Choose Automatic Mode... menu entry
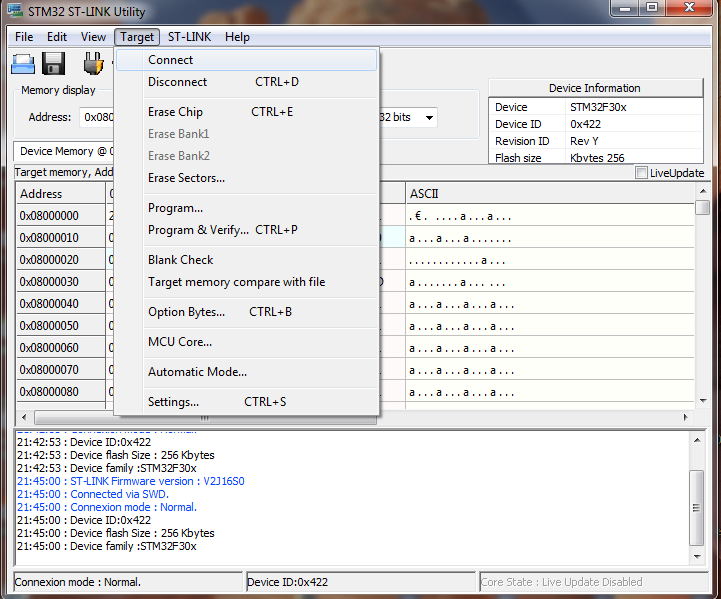The width and height of the screenshot is (721, 599). pos(246,372)
